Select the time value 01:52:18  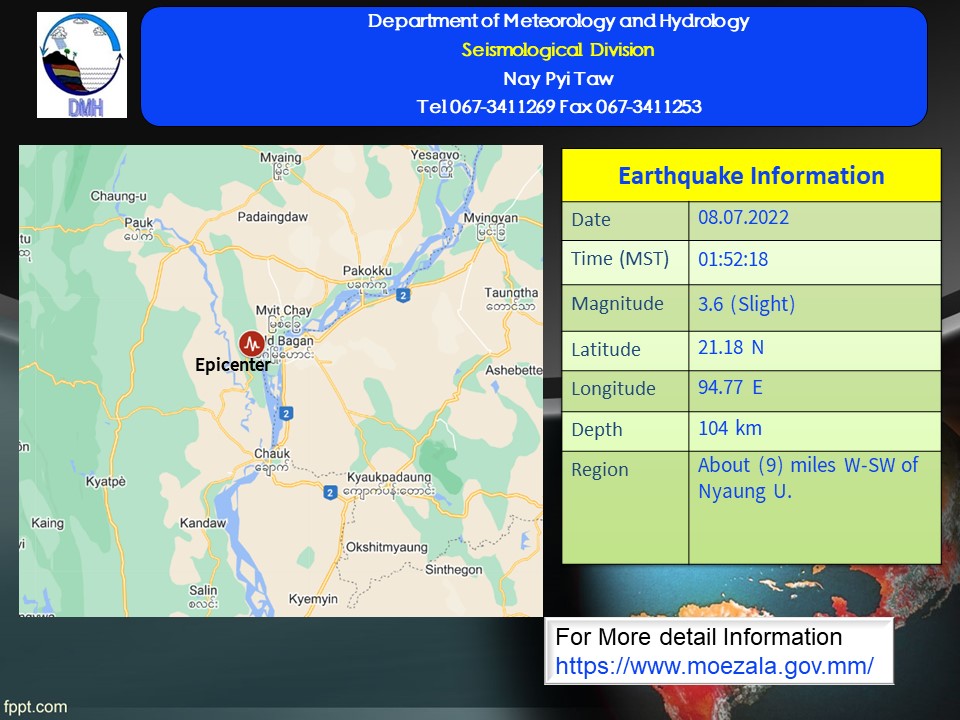(x=733, y=259)
